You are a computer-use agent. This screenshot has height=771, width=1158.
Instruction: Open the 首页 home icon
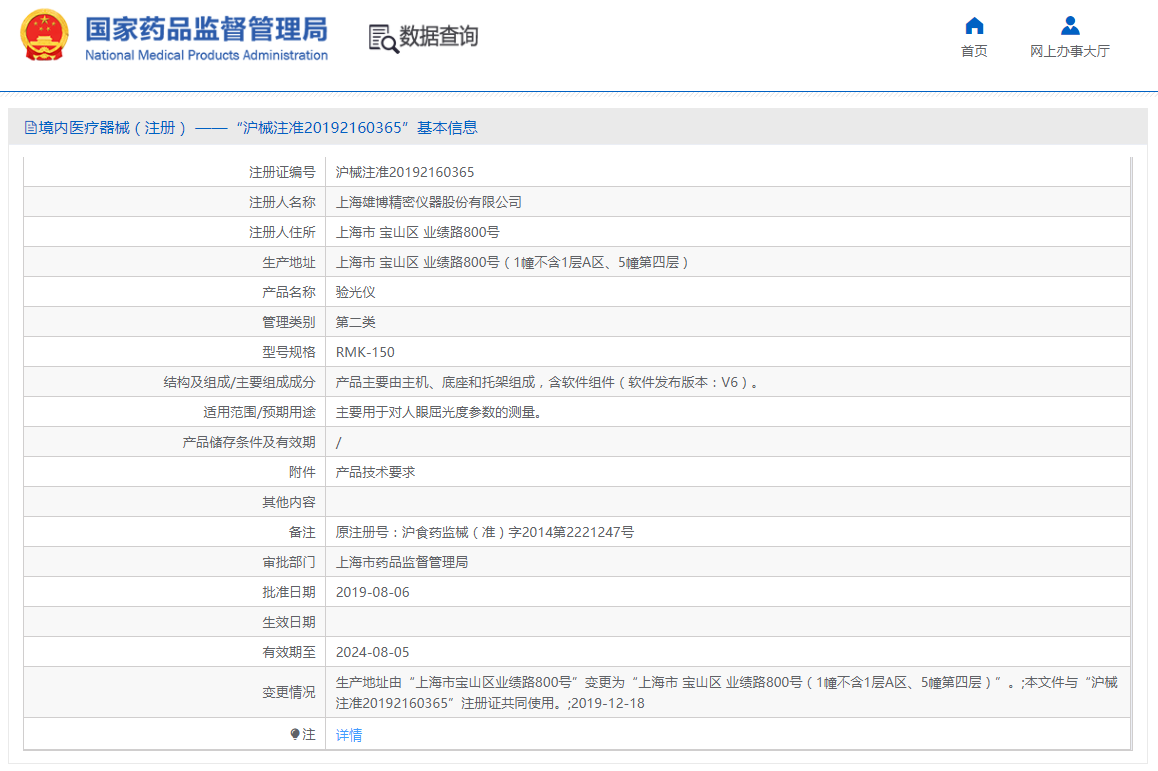click(x=974, y=26)
